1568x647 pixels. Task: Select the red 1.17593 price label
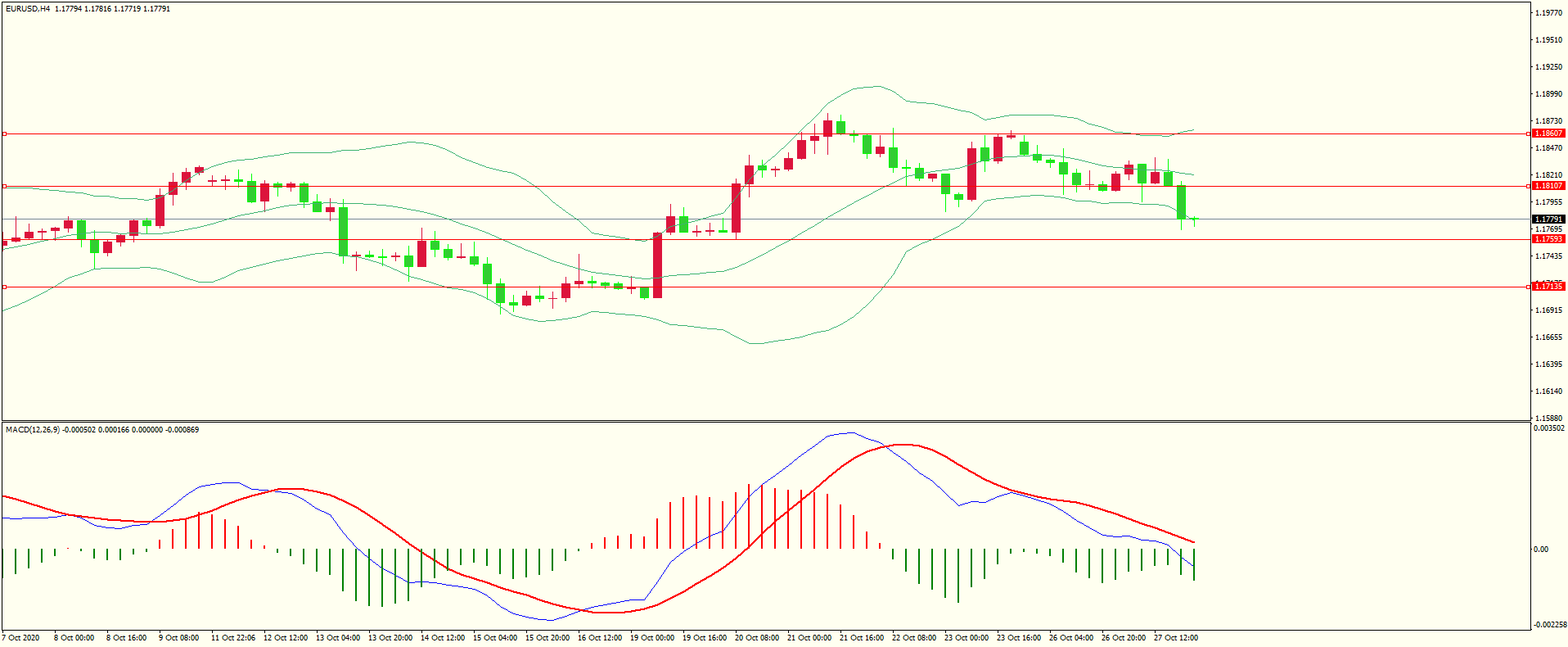coord(1548,239)
